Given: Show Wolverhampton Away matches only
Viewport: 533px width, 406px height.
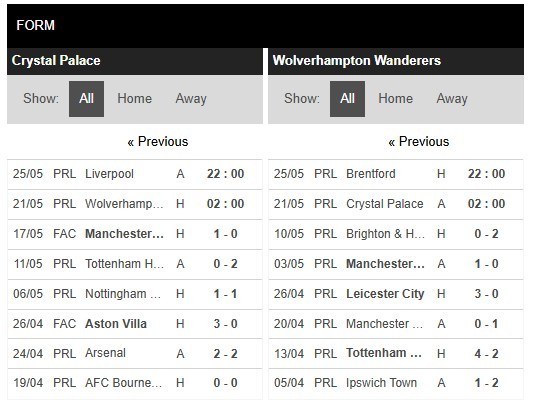Looking at the screenshot, I should pyautogui.click(x=452, y=99).
